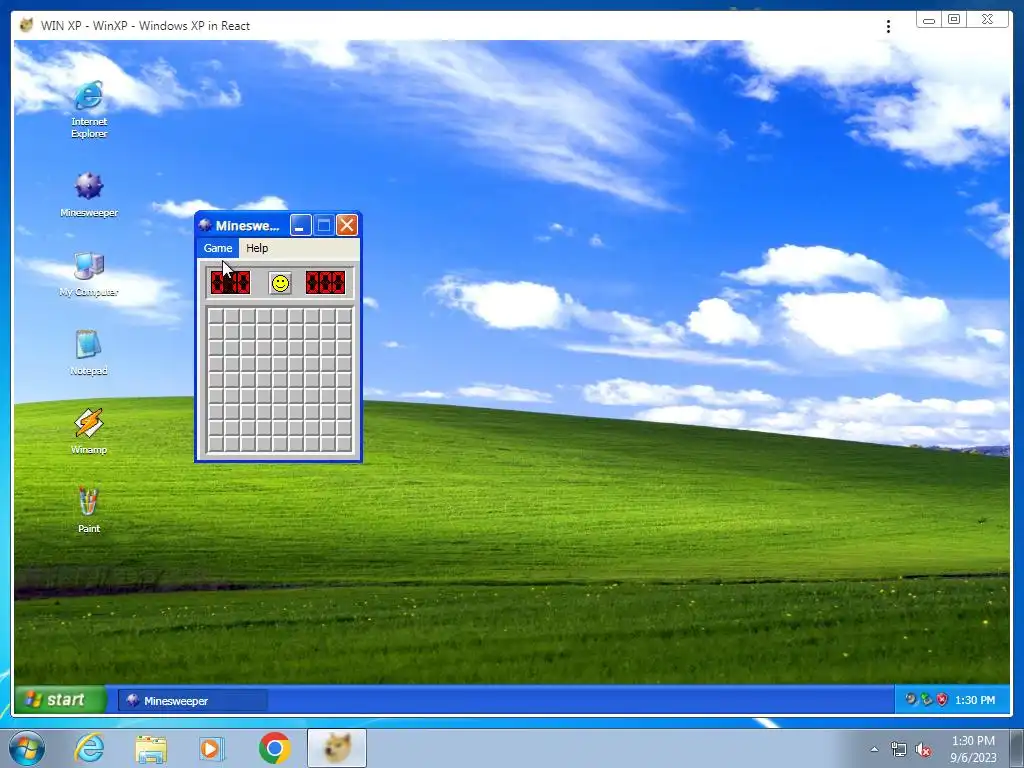Close the outer WIN XP window
1024x768 pixels.
point(988,20)
